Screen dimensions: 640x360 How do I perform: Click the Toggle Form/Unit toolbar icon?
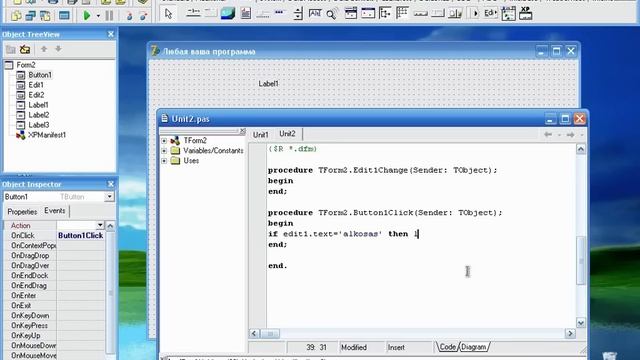(45, 16)
